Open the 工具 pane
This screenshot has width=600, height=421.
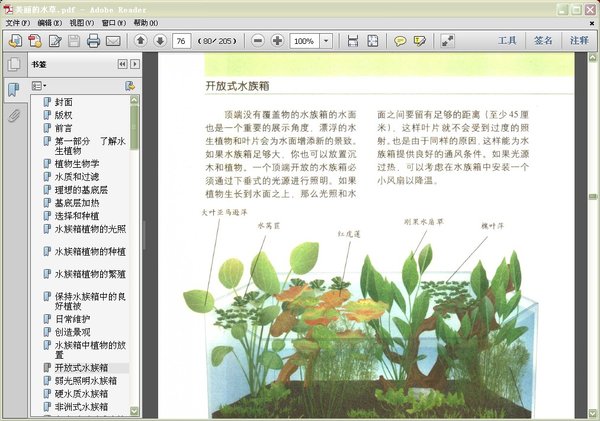(507, 40)
